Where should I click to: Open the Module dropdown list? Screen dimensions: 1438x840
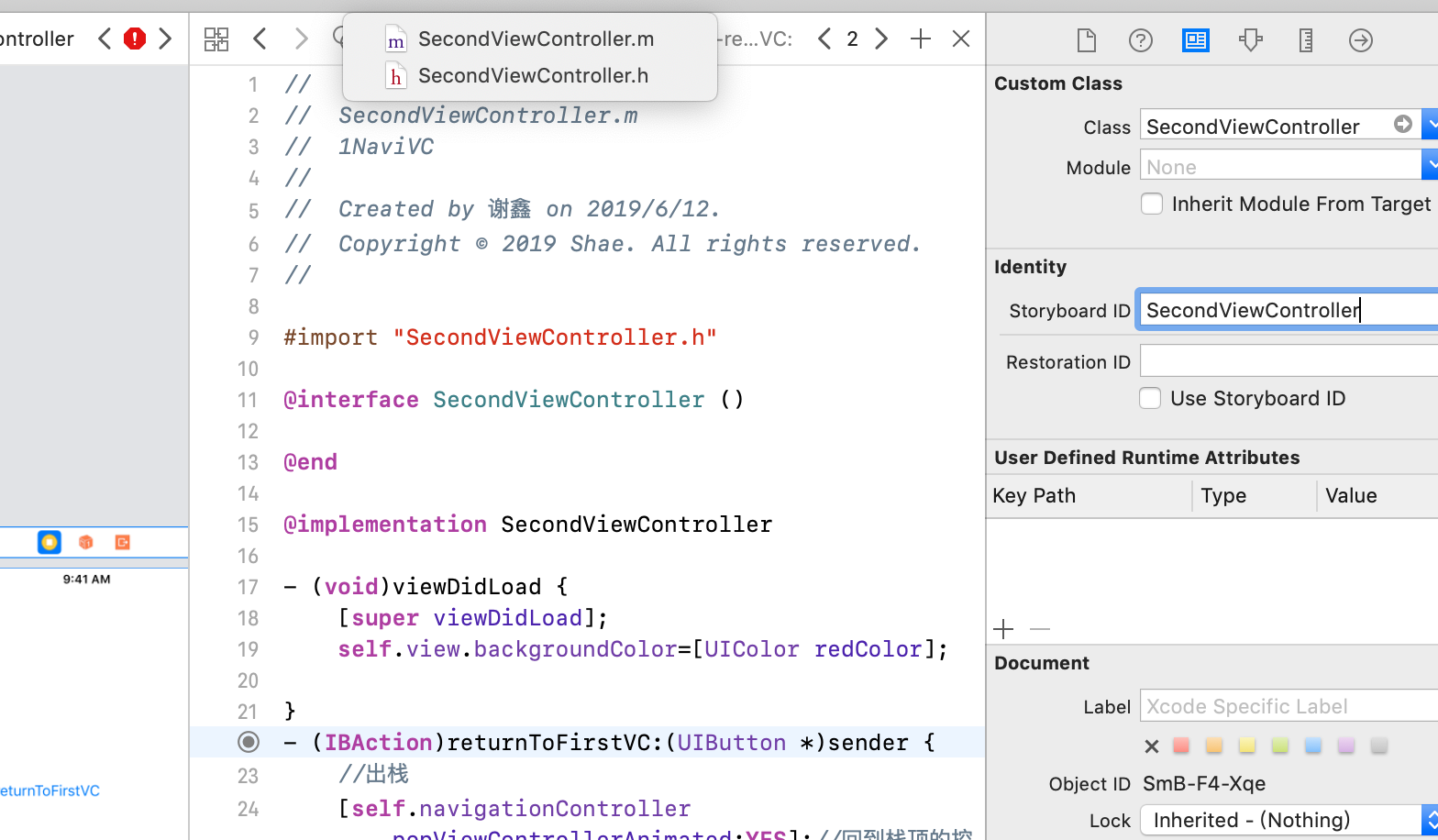point(1430,165)
